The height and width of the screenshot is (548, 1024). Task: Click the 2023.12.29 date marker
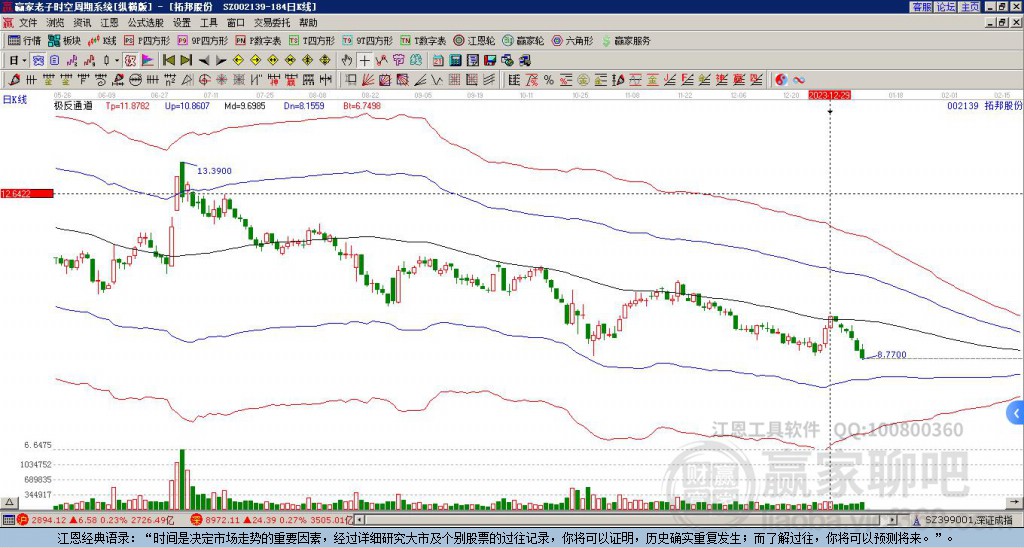[829, 95]
